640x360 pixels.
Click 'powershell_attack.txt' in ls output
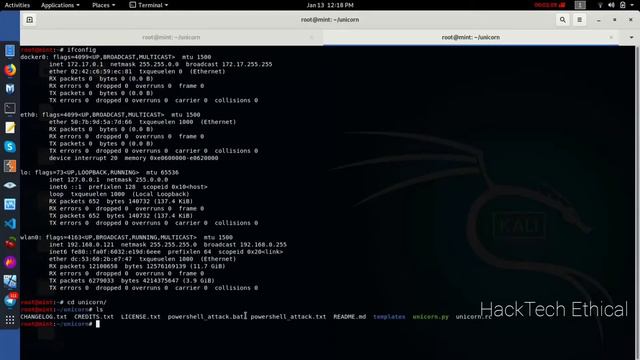point(288,317)
